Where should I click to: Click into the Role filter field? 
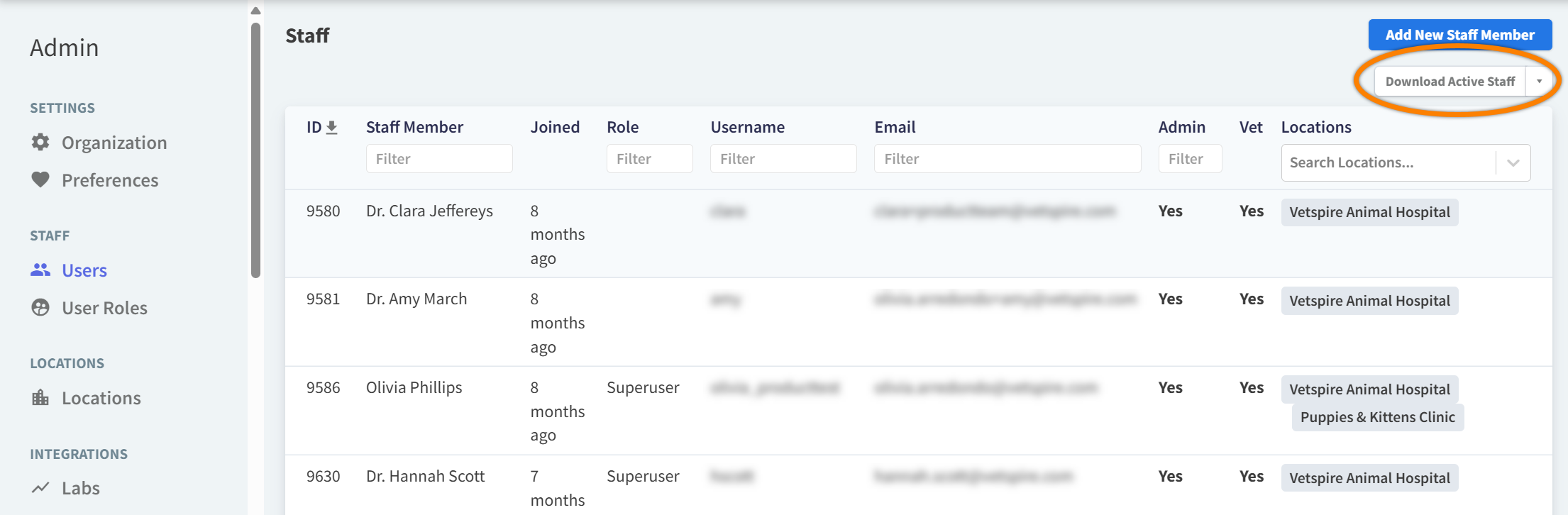point(649,159)
